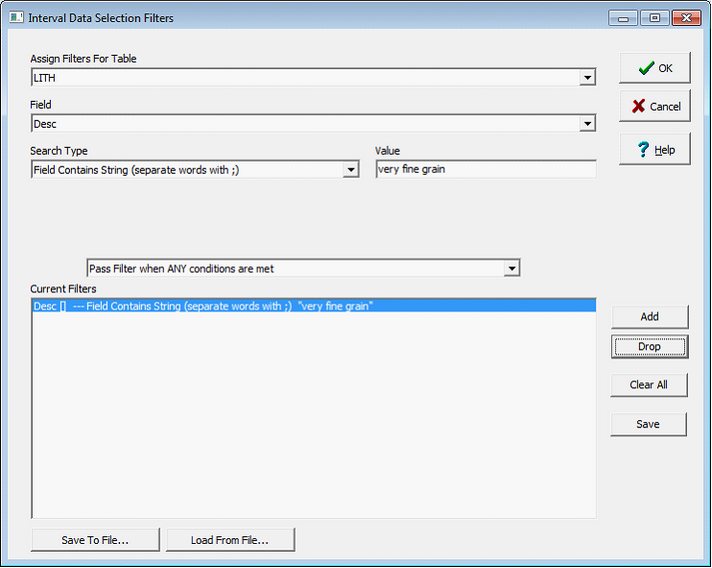The height and width of the screenshot is (568, 712).
Task: Drop the selected filter
Action: [649, 347]
